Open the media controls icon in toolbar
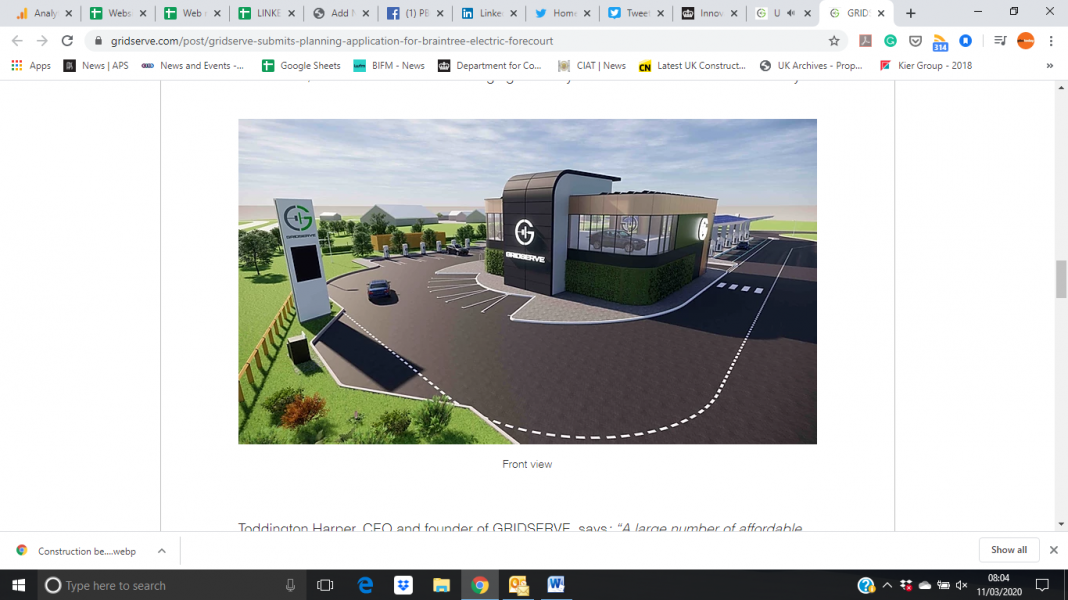 [1000, 41]
